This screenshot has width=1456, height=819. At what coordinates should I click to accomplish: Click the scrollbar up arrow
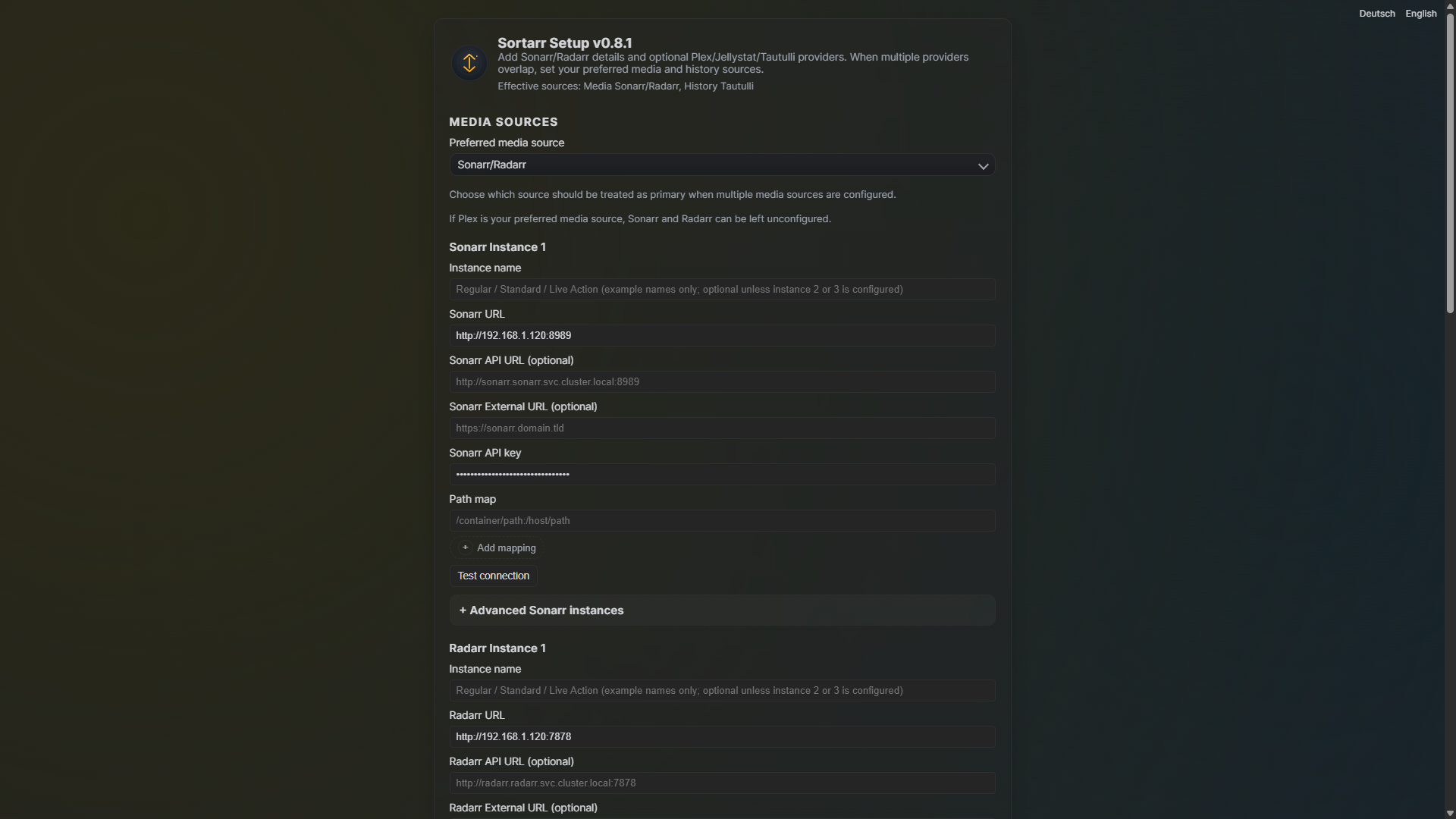pos(1449,6)
